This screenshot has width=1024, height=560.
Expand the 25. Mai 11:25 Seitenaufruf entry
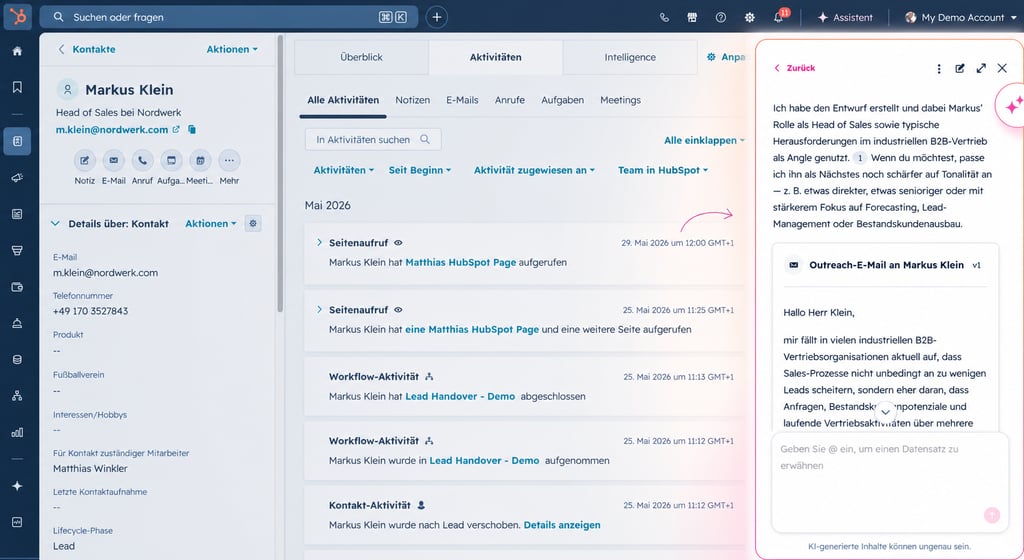point(319,309)
